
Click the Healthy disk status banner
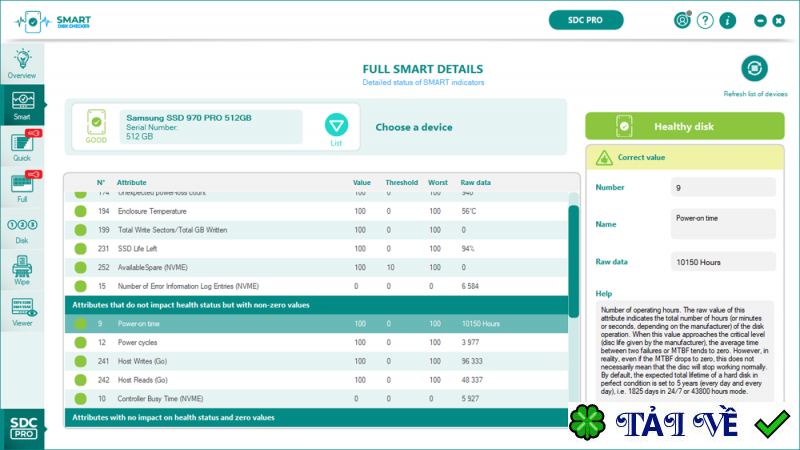click(x=685, y=126)
